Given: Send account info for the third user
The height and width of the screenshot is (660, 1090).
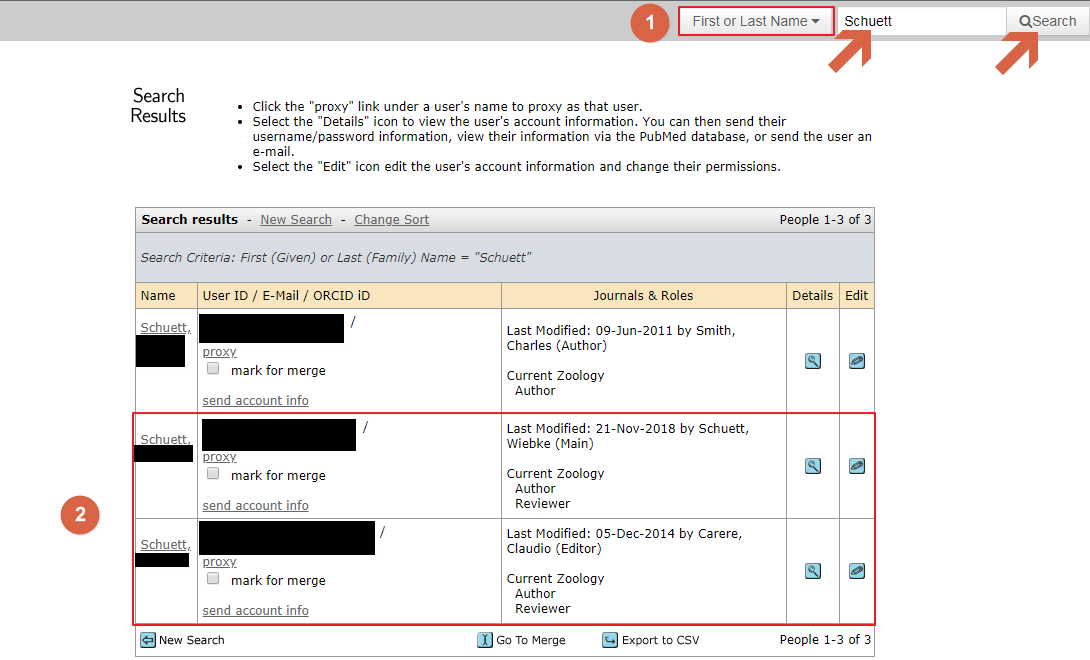Looking at the screenshot, I should pyautogui.click(x=255, y=611).
